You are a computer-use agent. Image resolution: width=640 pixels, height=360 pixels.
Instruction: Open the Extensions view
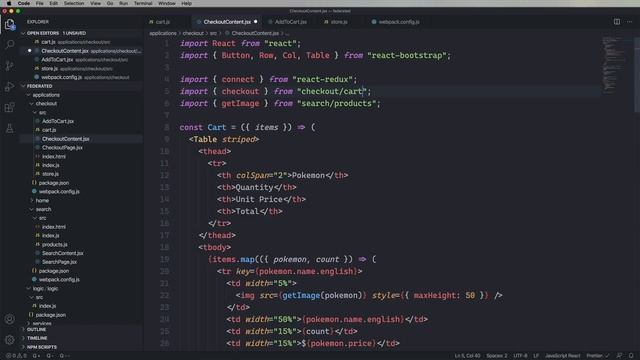[x=10, y=107]
